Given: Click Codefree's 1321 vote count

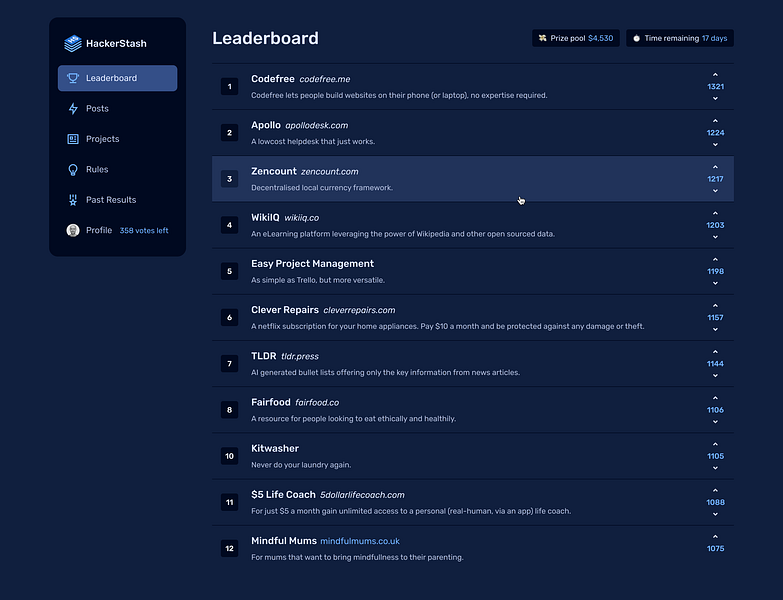Looking at the screenshot, I should 715,87.
